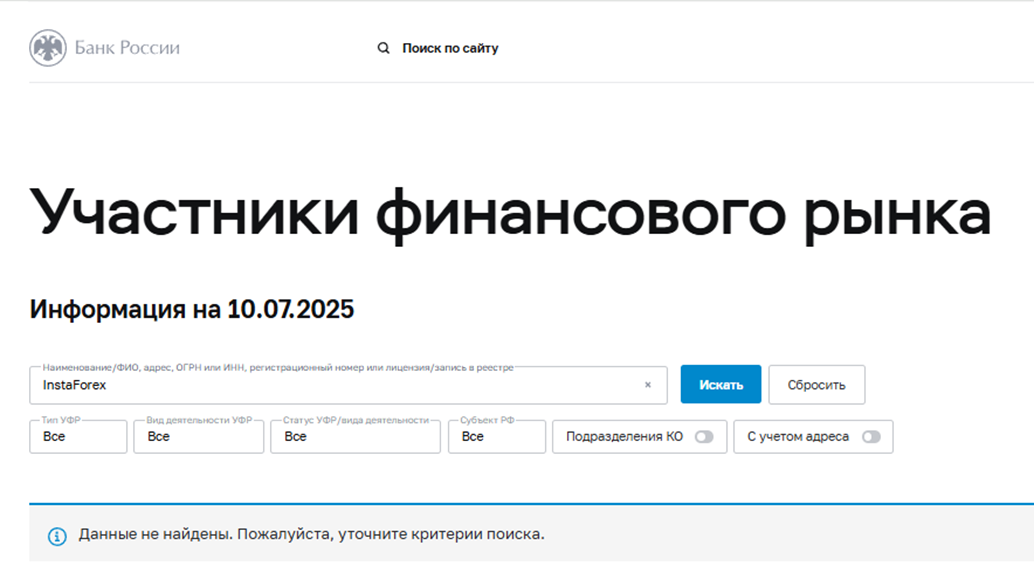Screen dimensions: 1034x580
Task: Click the Сбросить button
Action: 816,385
